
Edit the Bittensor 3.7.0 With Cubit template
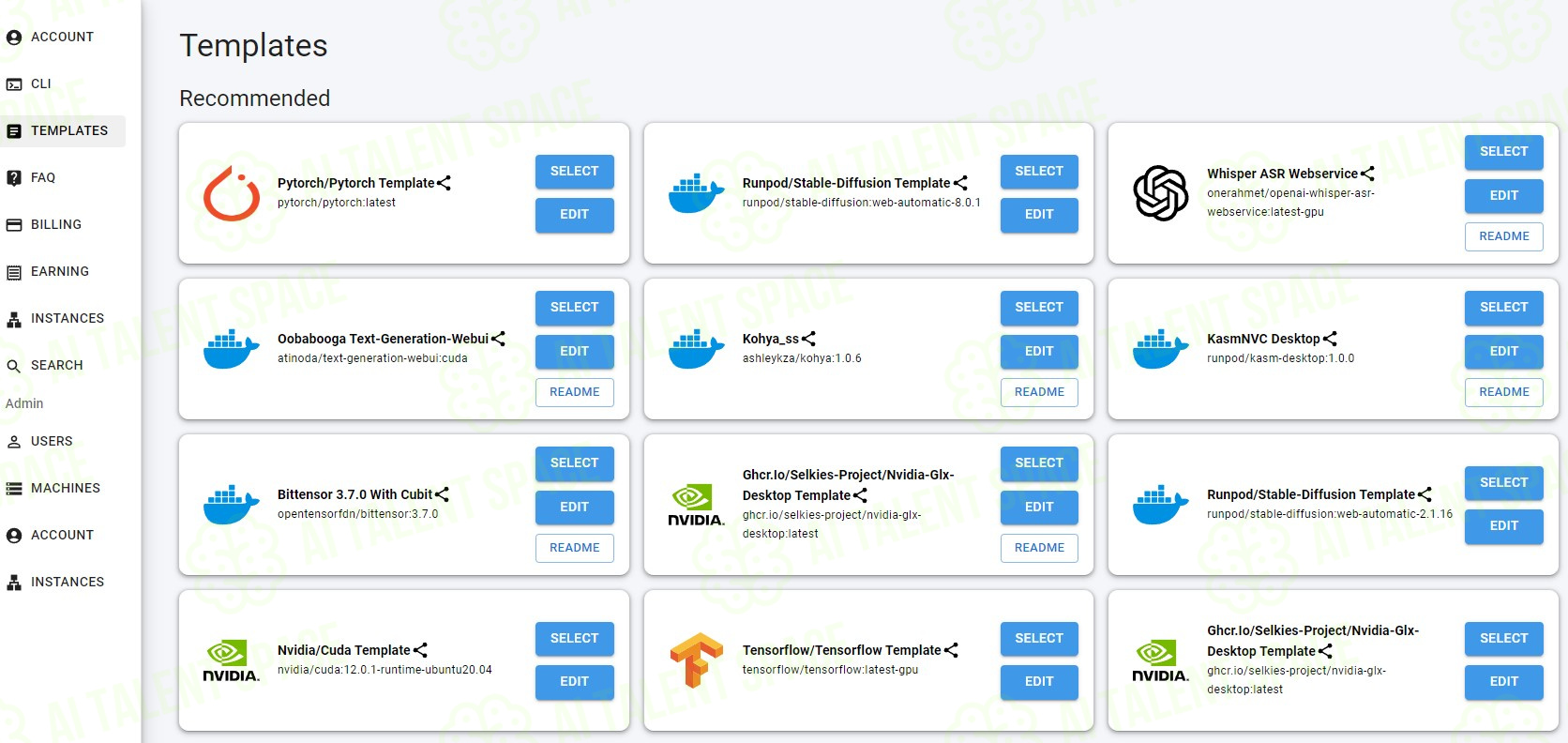pos(575,508)
